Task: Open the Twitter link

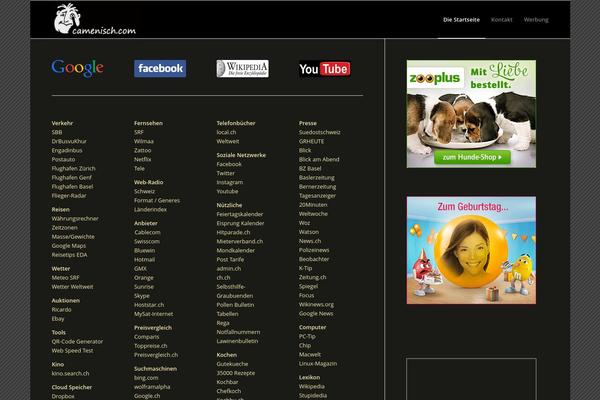Action: 225,173
